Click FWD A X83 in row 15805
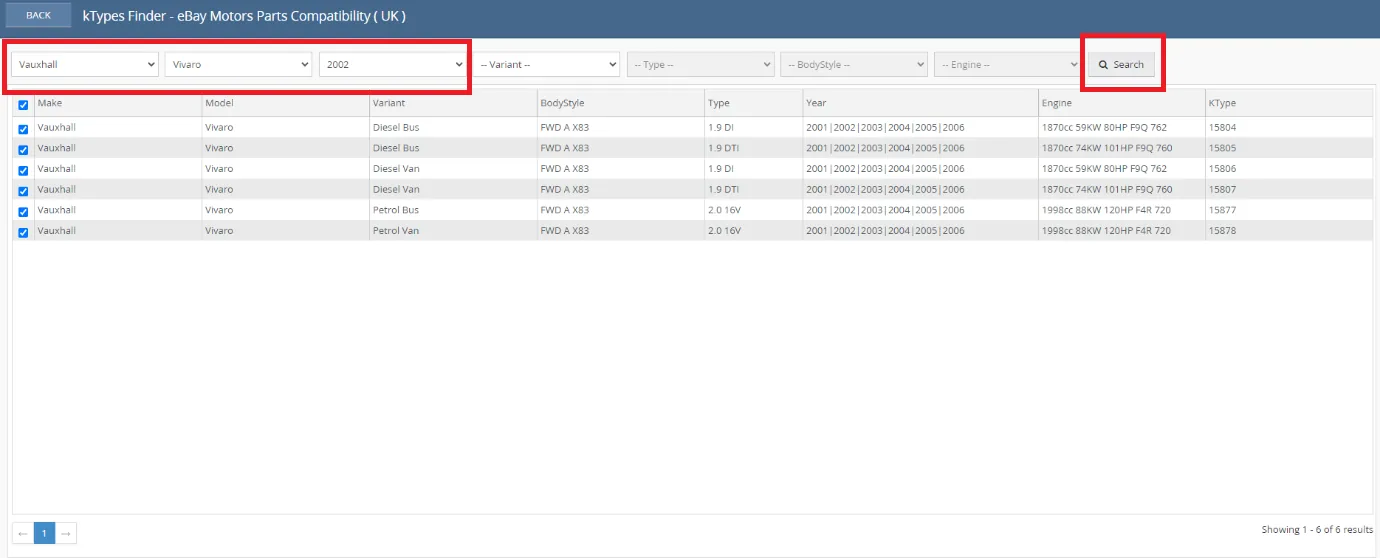Image resolution: width=1380 pixels, height=558 pixels. pos(565,148)
